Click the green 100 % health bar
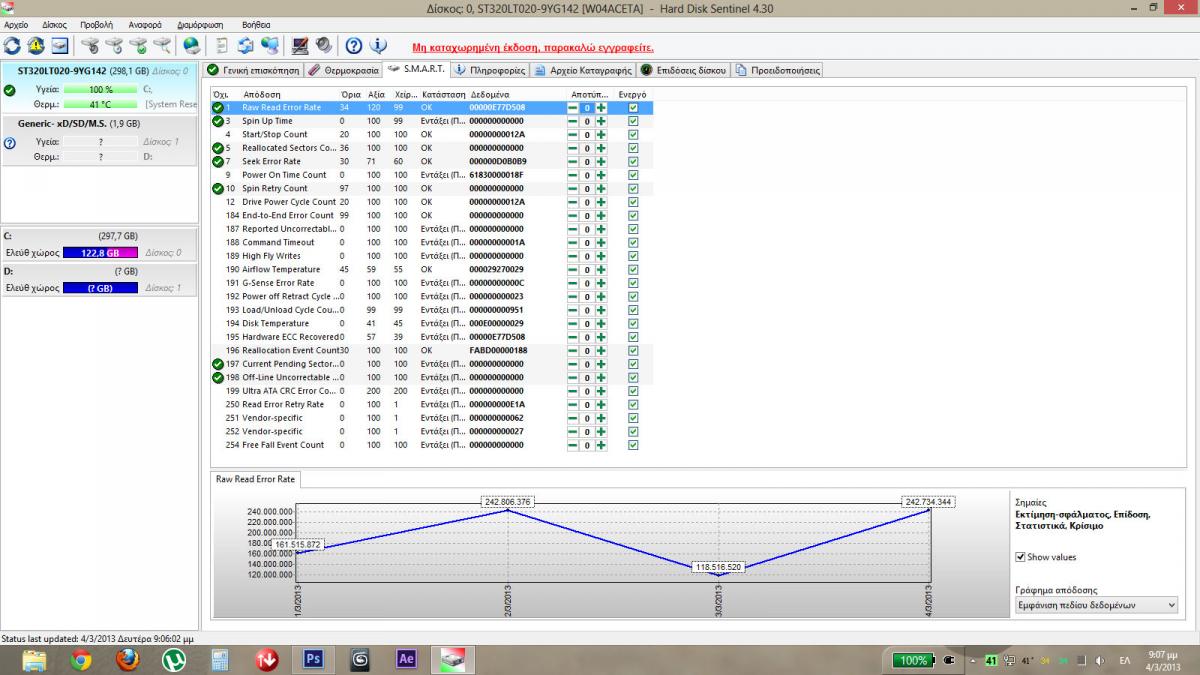1200x675 pixels. 100,90
